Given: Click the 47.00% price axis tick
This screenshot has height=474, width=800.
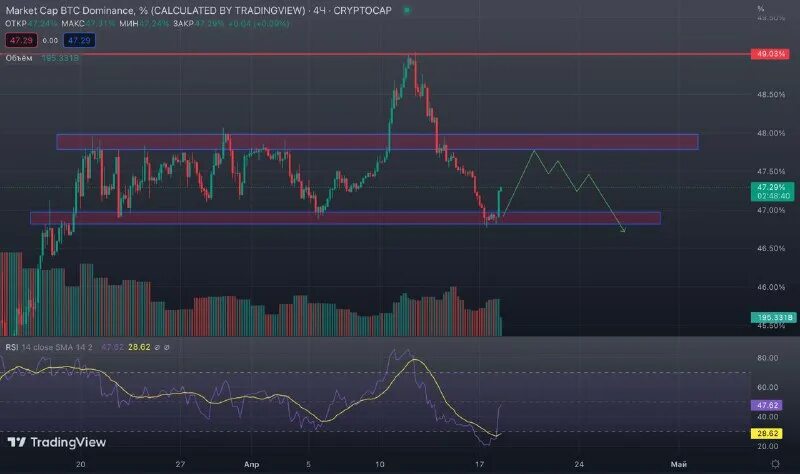Looking at the screenshot, I should tap(771, 210).
